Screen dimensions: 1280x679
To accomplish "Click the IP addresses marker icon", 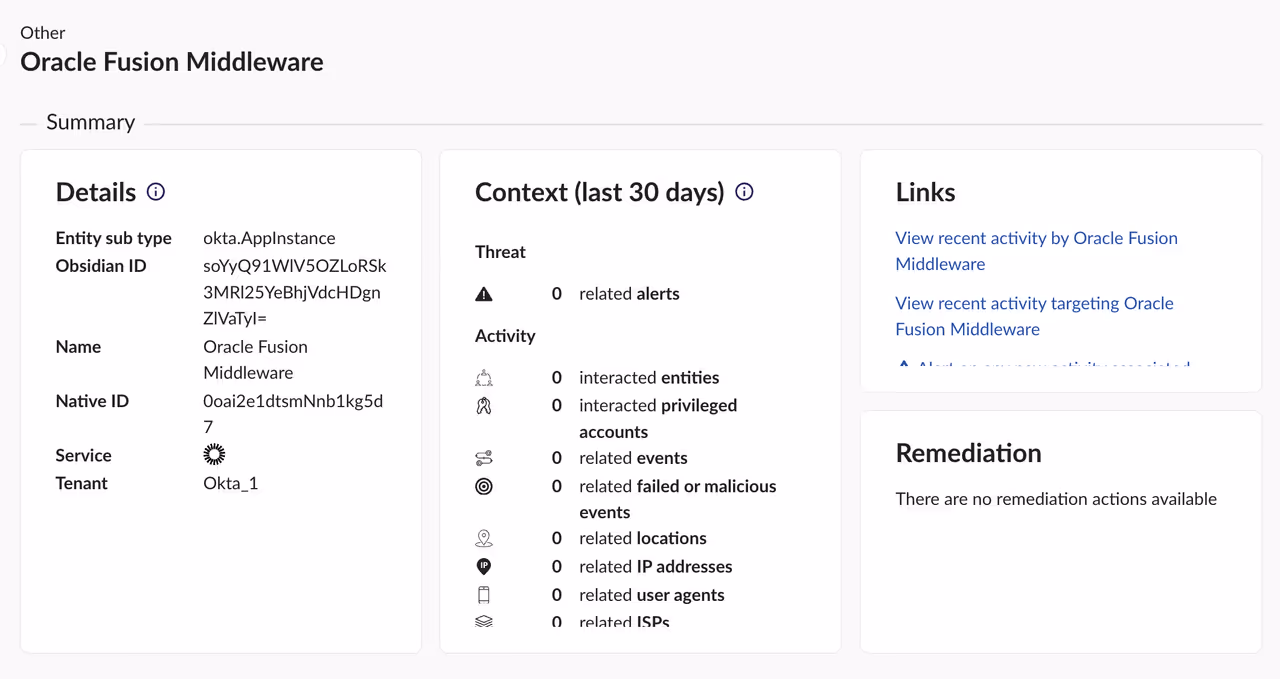I will coord(484,567).
